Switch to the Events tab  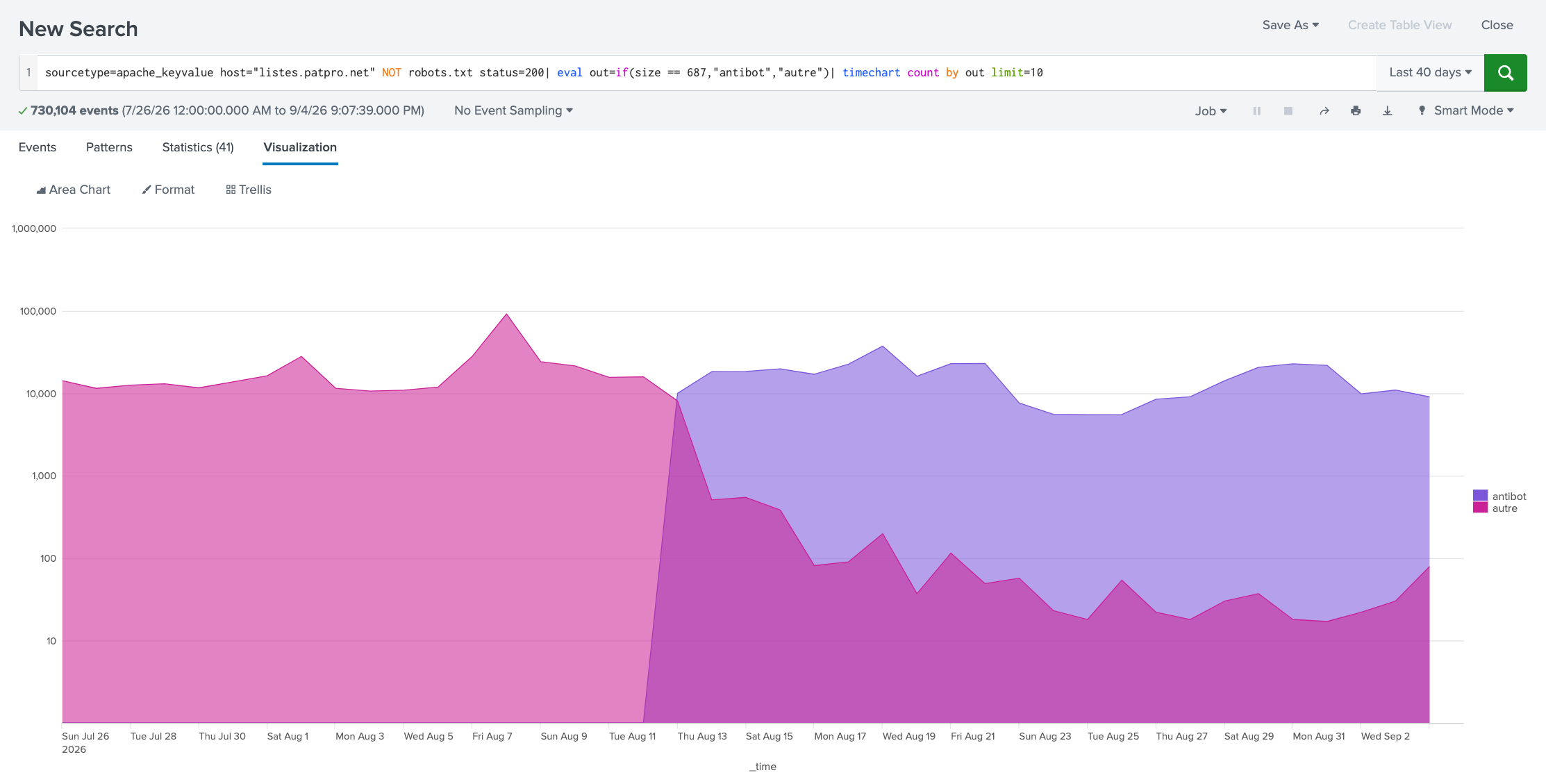tap(38, 147)
